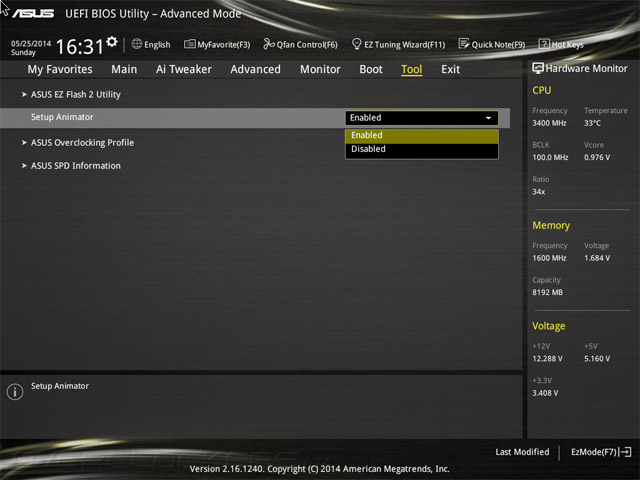
Task: Click the CPU section heading
Action: point(542,90)
